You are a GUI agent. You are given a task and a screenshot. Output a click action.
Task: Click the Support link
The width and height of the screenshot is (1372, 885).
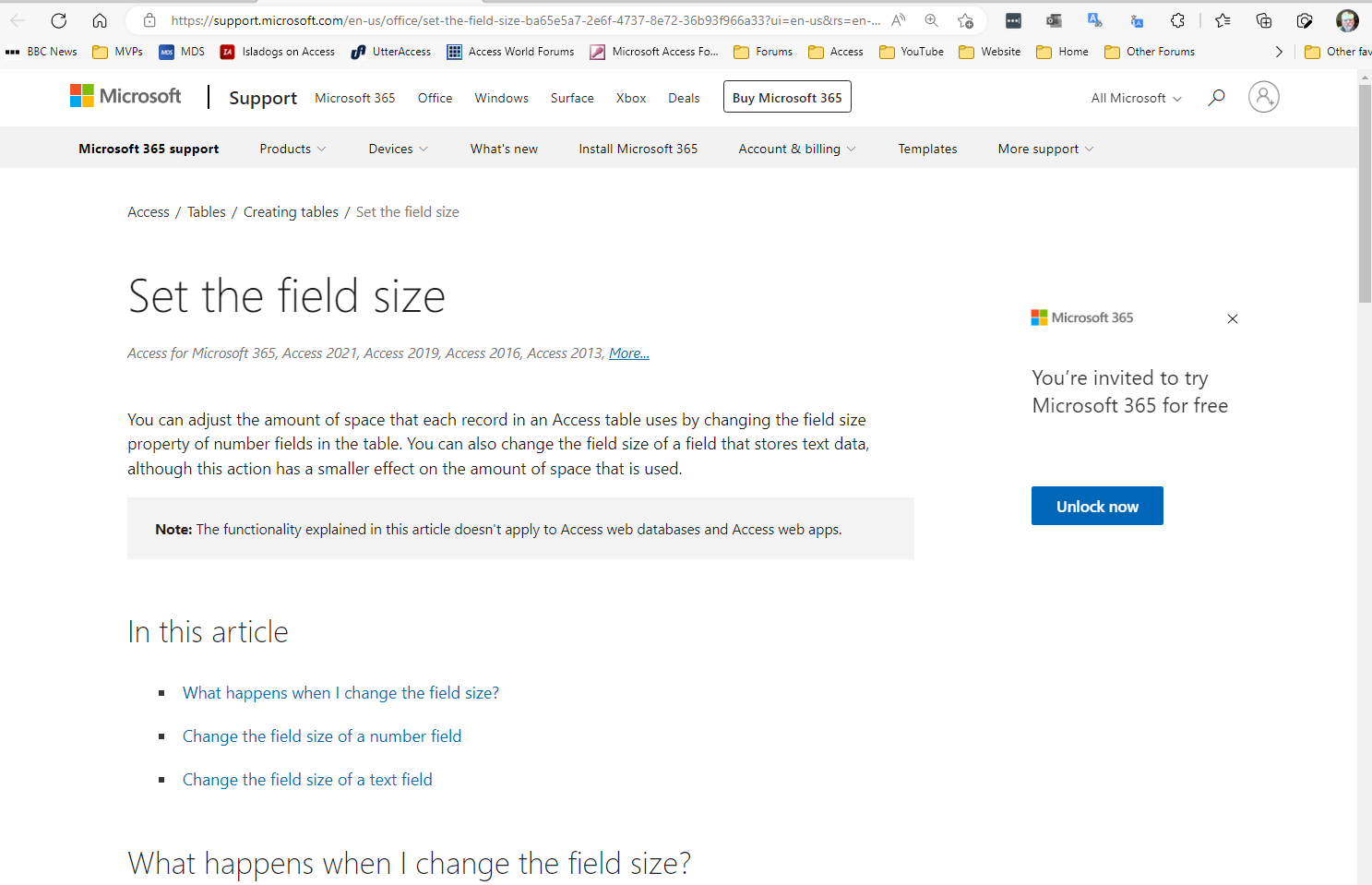point(263,98)
